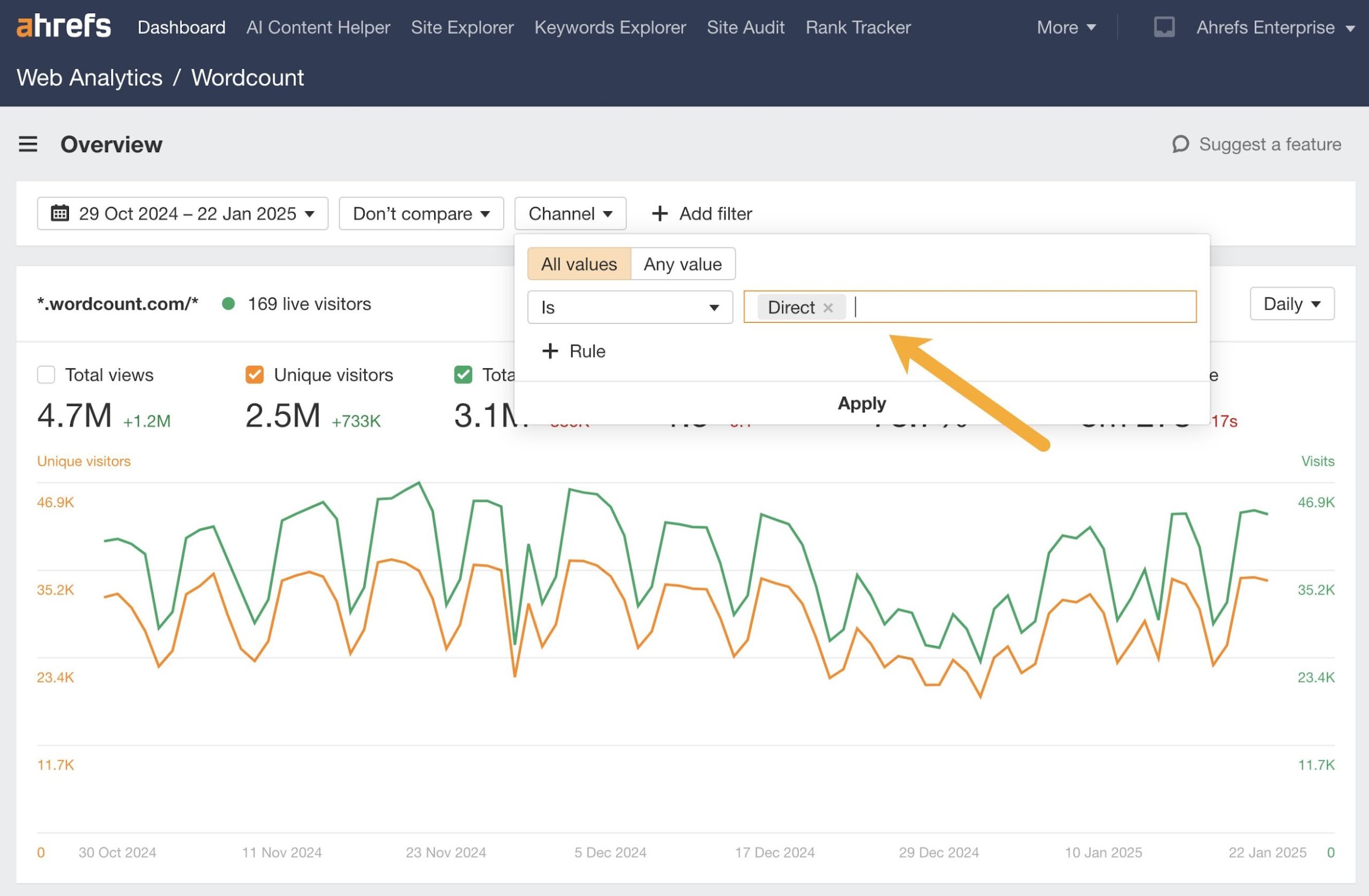Screen dimensions: 1369x896
Task: Click the green live visitors dot
Action: coord(228,304)
